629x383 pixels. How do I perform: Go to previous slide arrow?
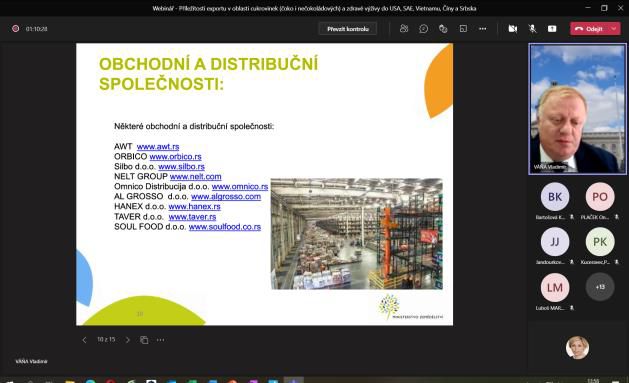pos(84,340)
